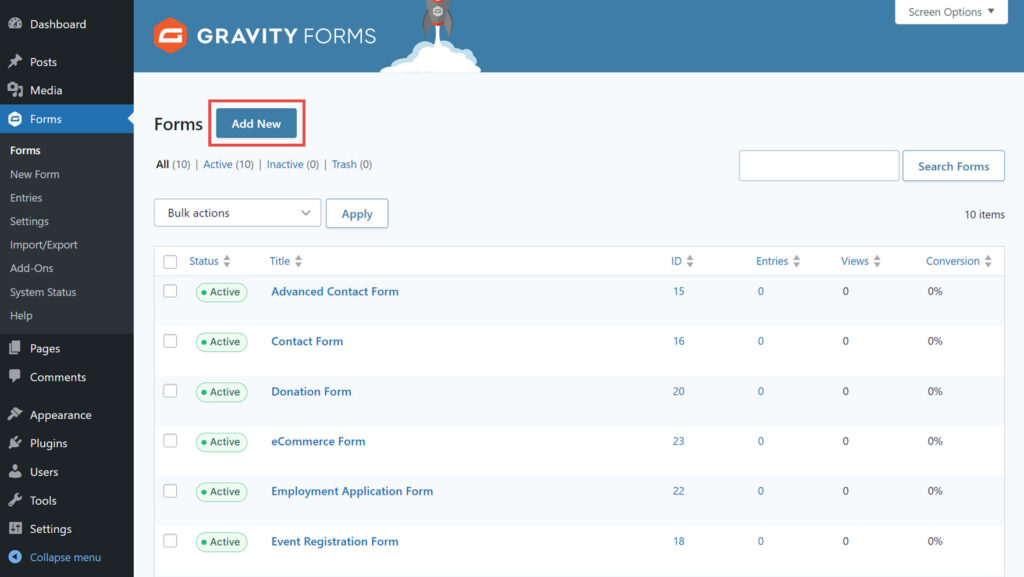Screen dimensions: 1024x577
Task: Click inside the forms search field
Action: [x=818, y=166]
